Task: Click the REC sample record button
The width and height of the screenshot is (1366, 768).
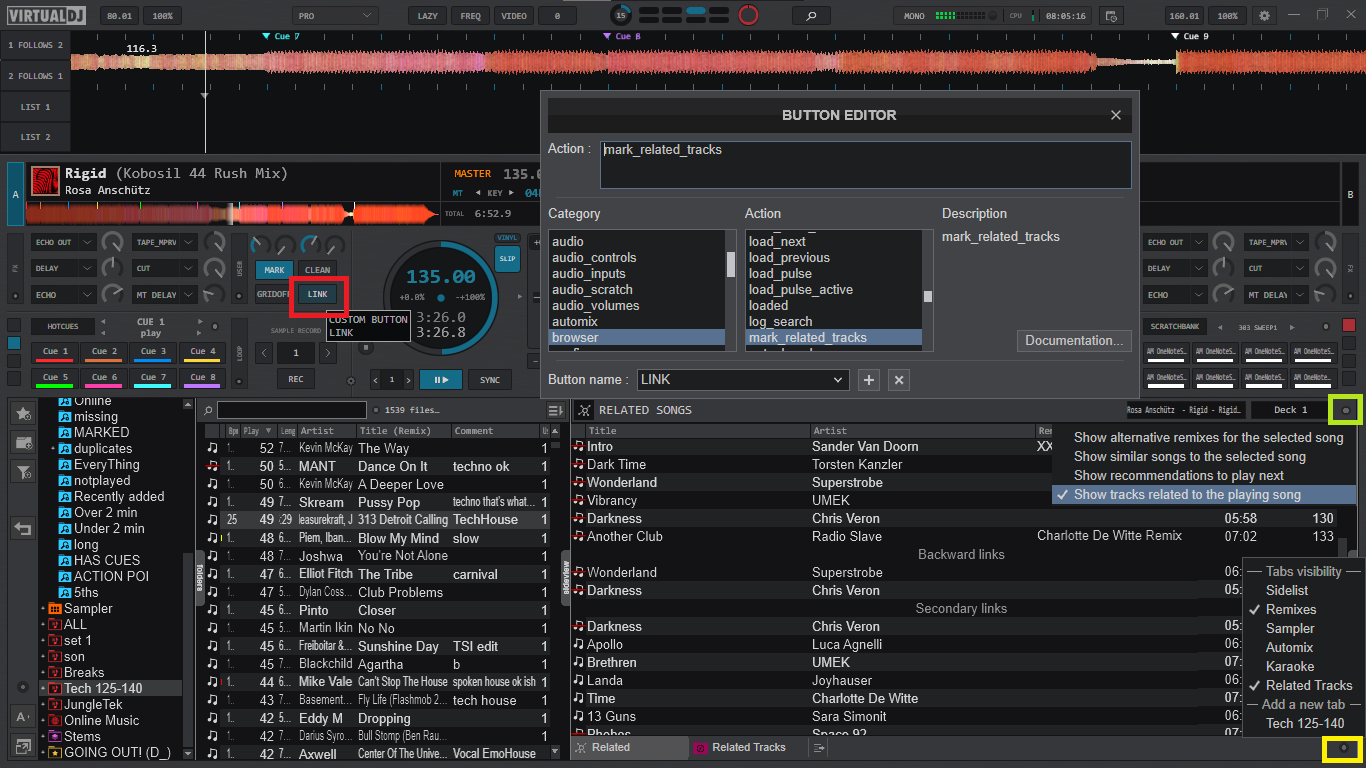Action: coord(296,380)
